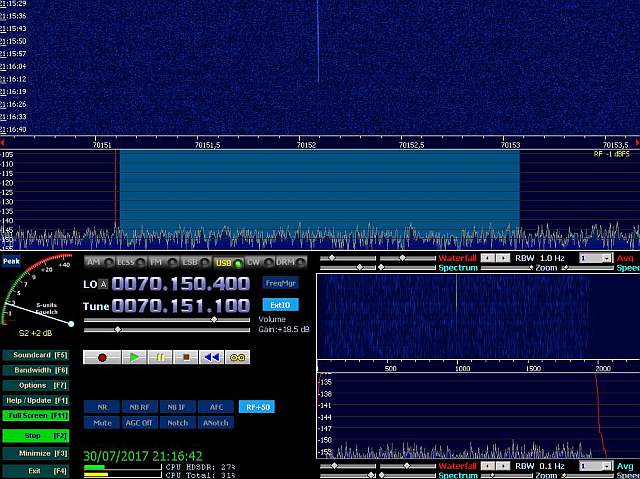
Task: Open Soundcard [F5] menu
Action: click(35, 355)
